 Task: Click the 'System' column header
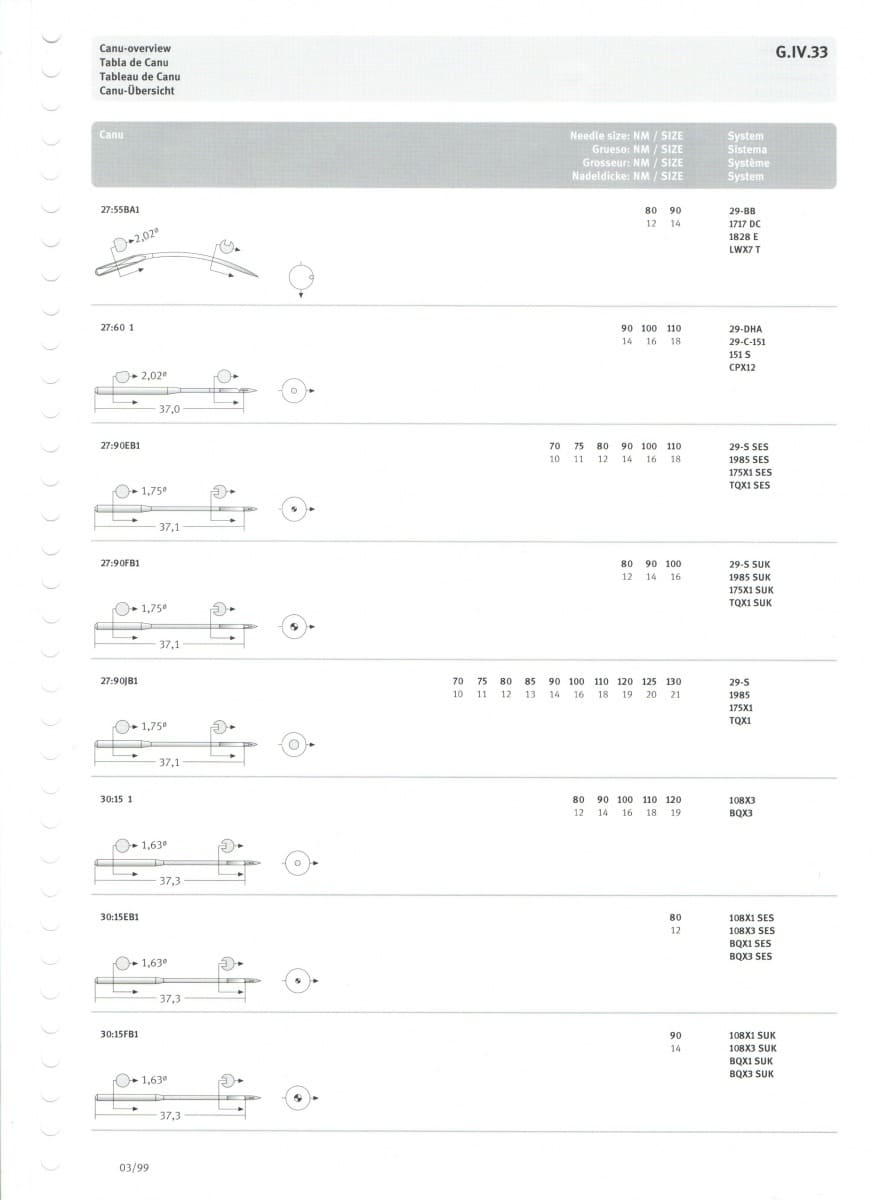746,136
